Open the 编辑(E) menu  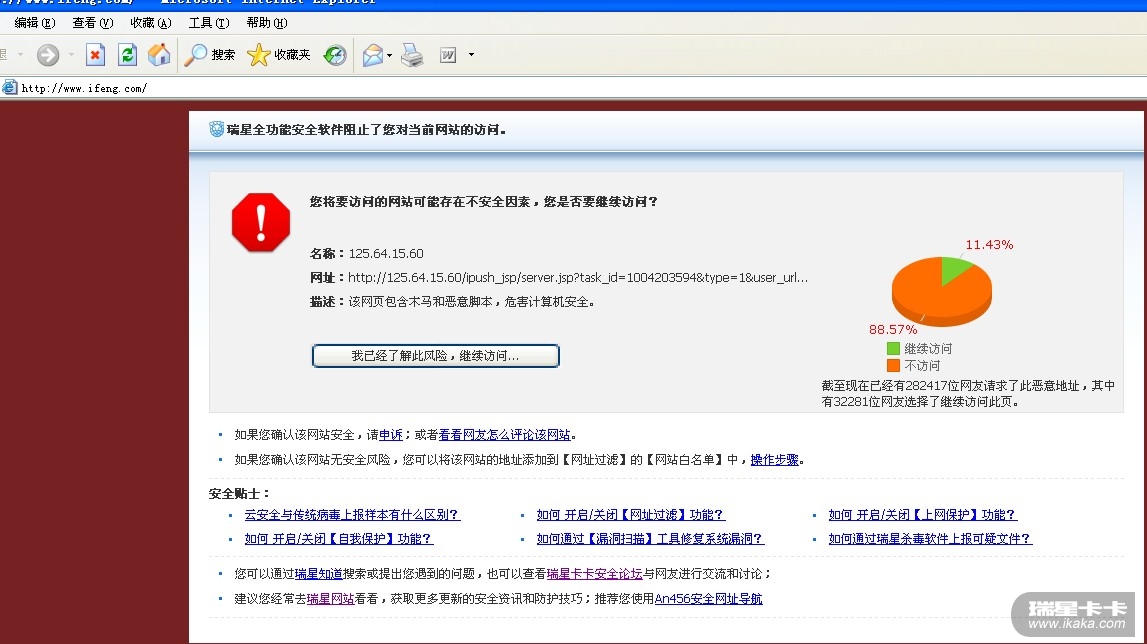tap(34, 23)
